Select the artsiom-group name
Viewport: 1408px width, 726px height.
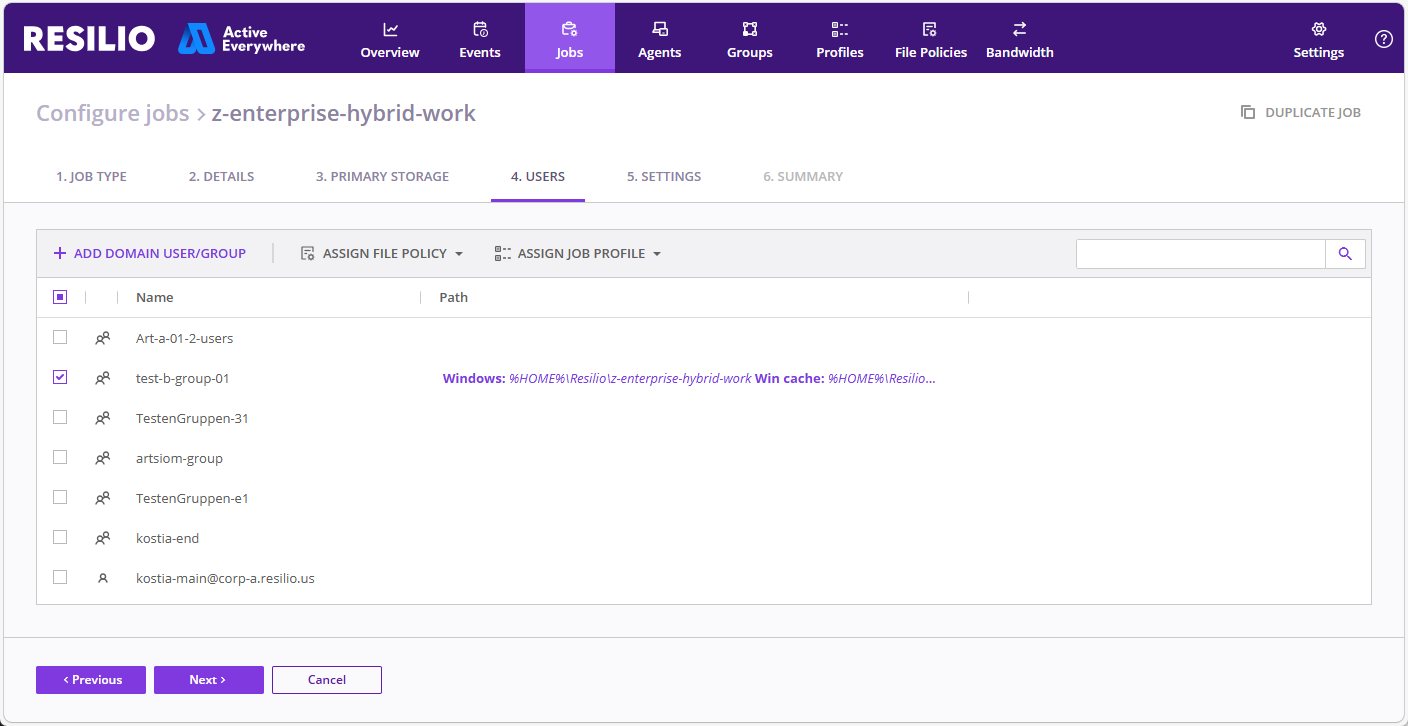[179, 459]
